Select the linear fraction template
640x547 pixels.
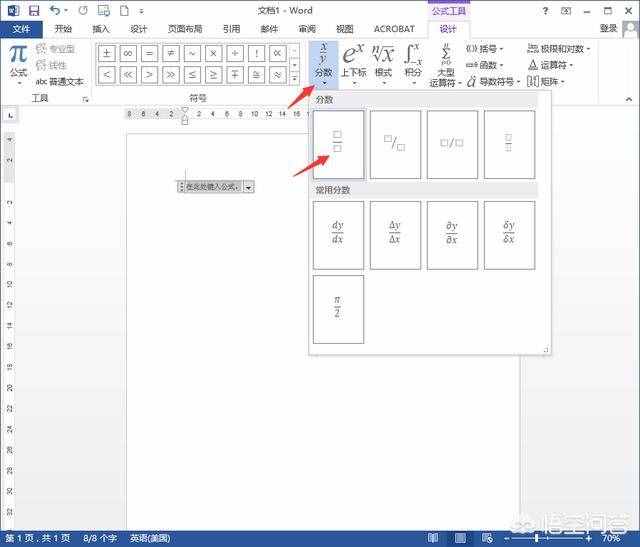coord(452,145)
